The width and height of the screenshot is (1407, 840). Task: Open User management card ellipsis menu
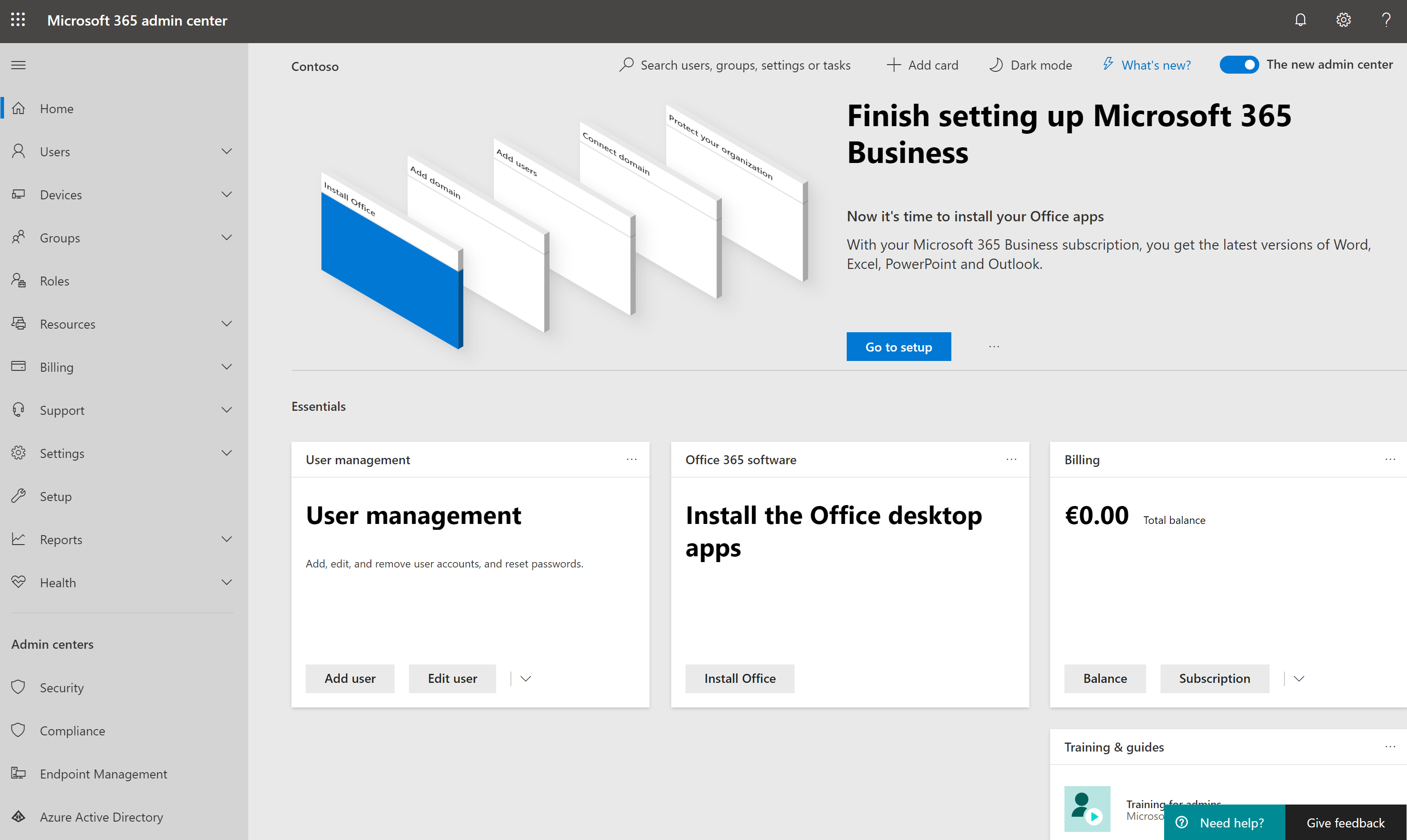[x=632, y=459]
